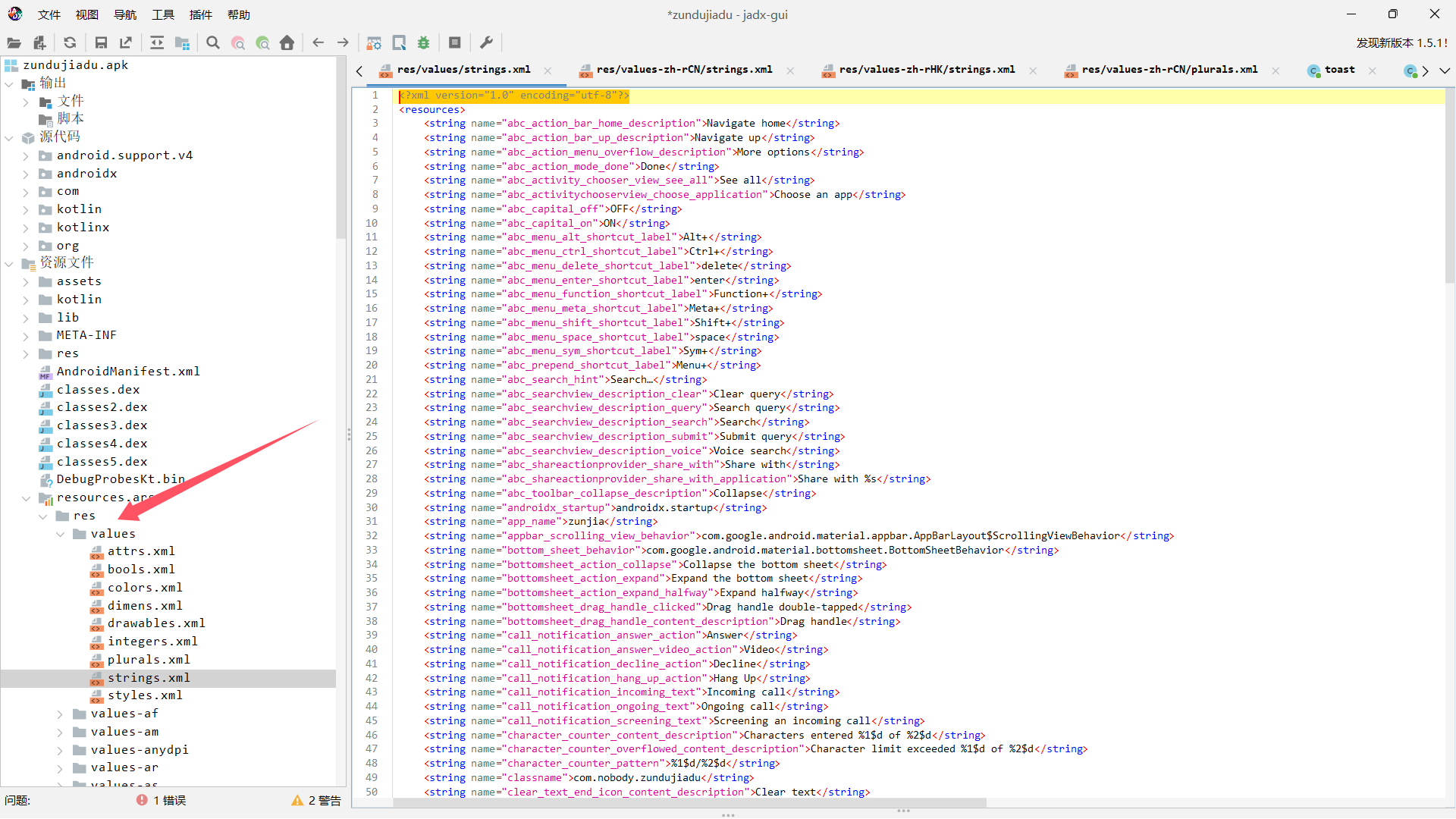Expand the assets folder node

[x=26, y=281]
